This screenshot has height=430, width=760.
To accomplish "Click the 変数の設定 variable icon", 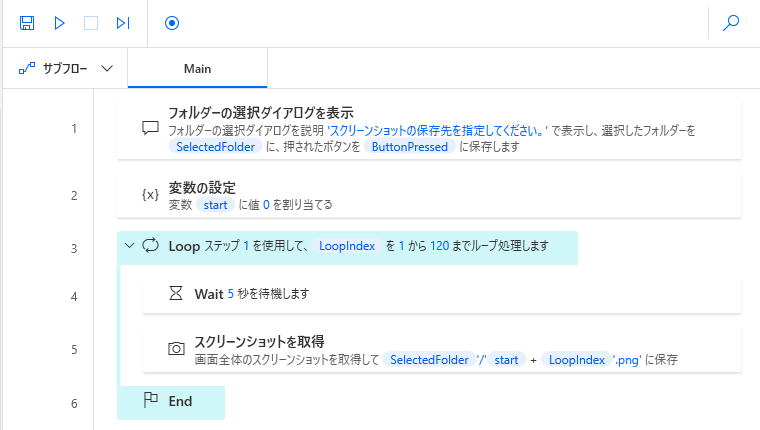I will coord(150,195).
